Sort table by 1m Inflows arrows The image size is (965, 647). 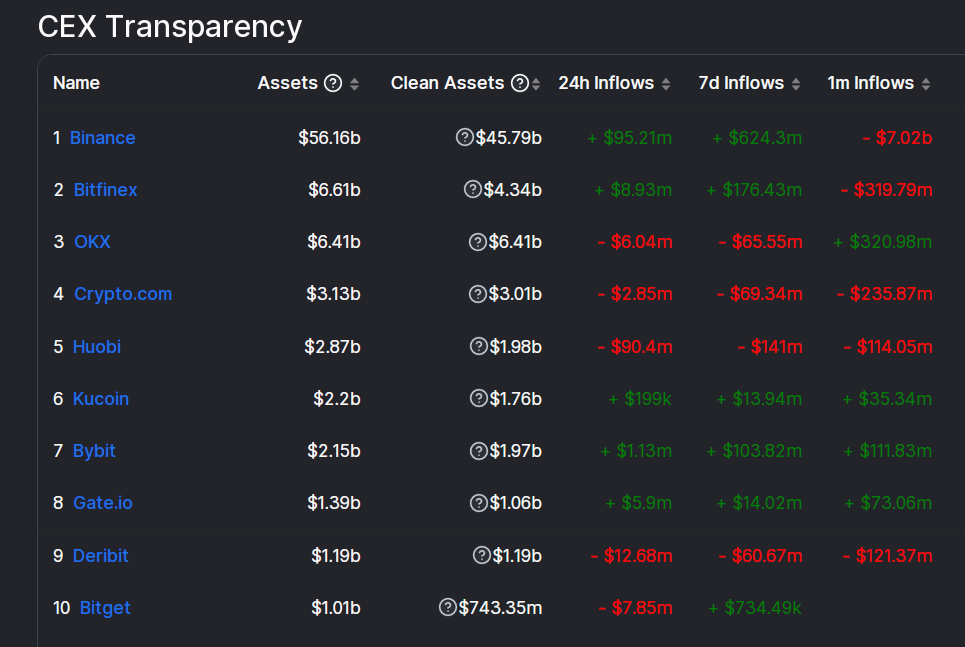point(926,84)
